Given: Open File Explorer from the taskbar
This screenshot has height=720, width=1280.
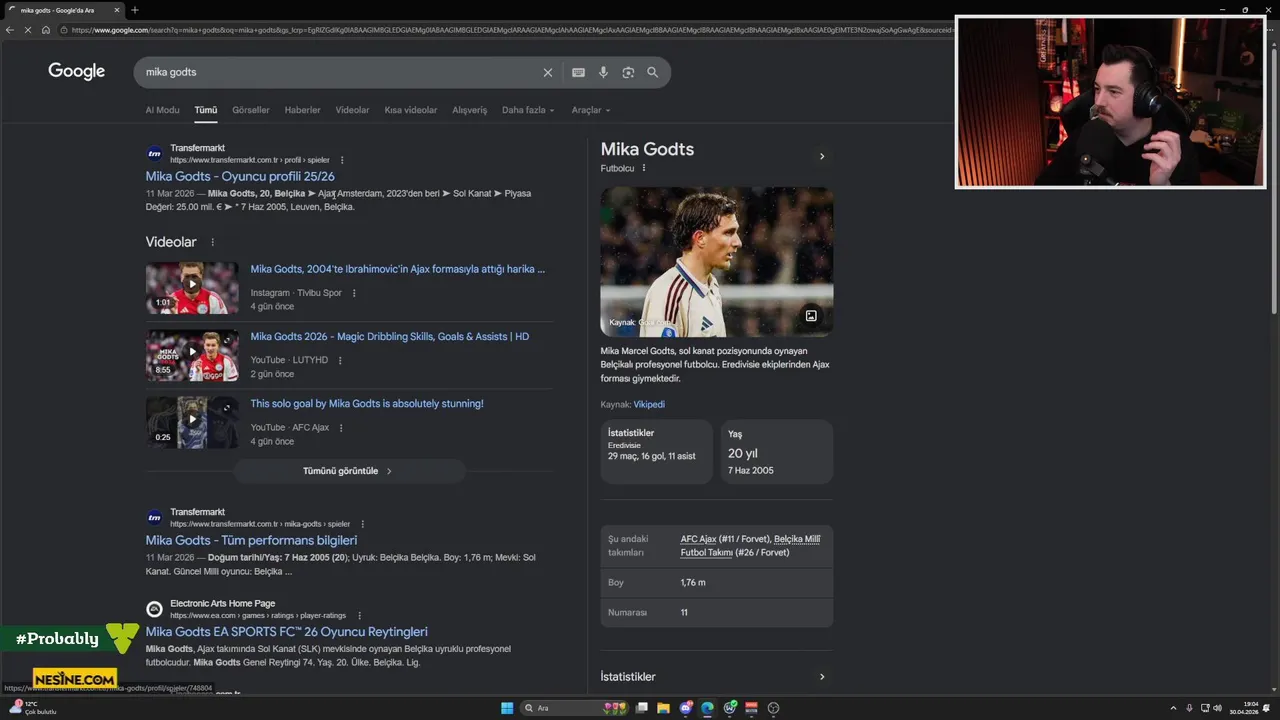Looking at the screenshot, I should pyautogui.click(x=663, y=708).
